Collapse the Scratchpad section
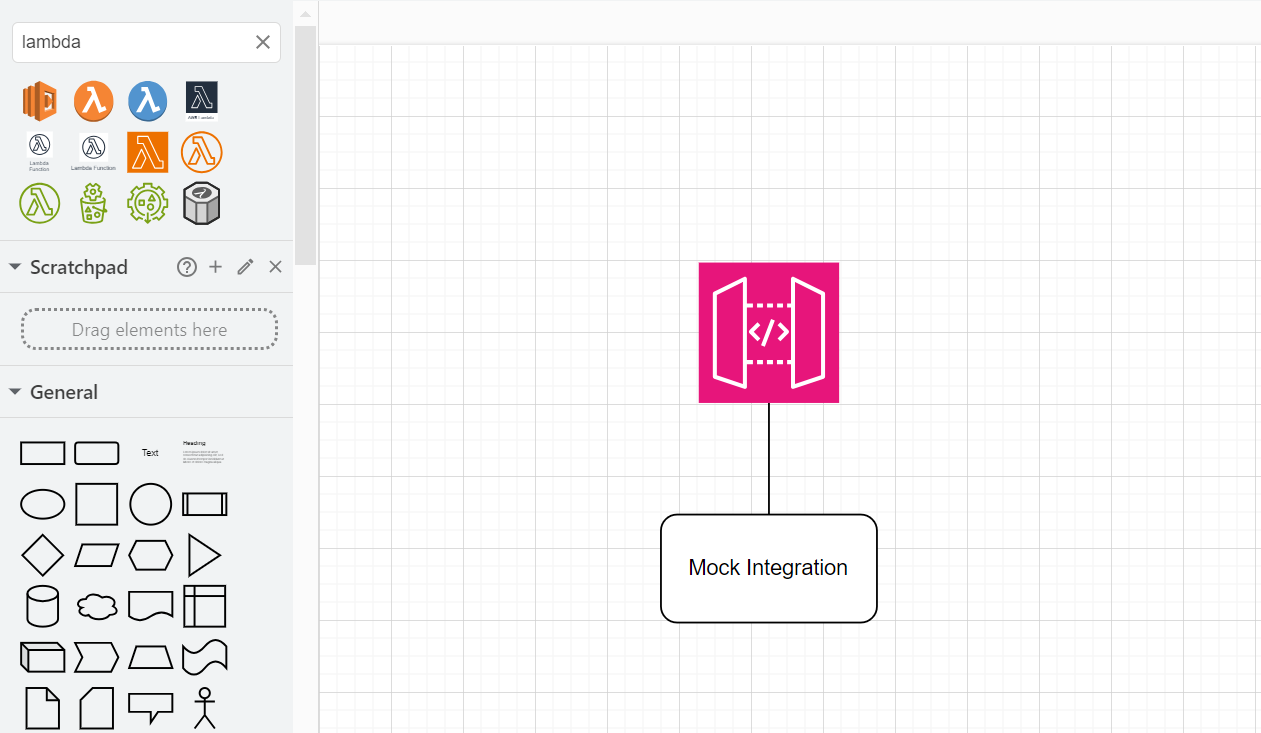The width and height of the screenshot is (1261, 733). [15, 267]
